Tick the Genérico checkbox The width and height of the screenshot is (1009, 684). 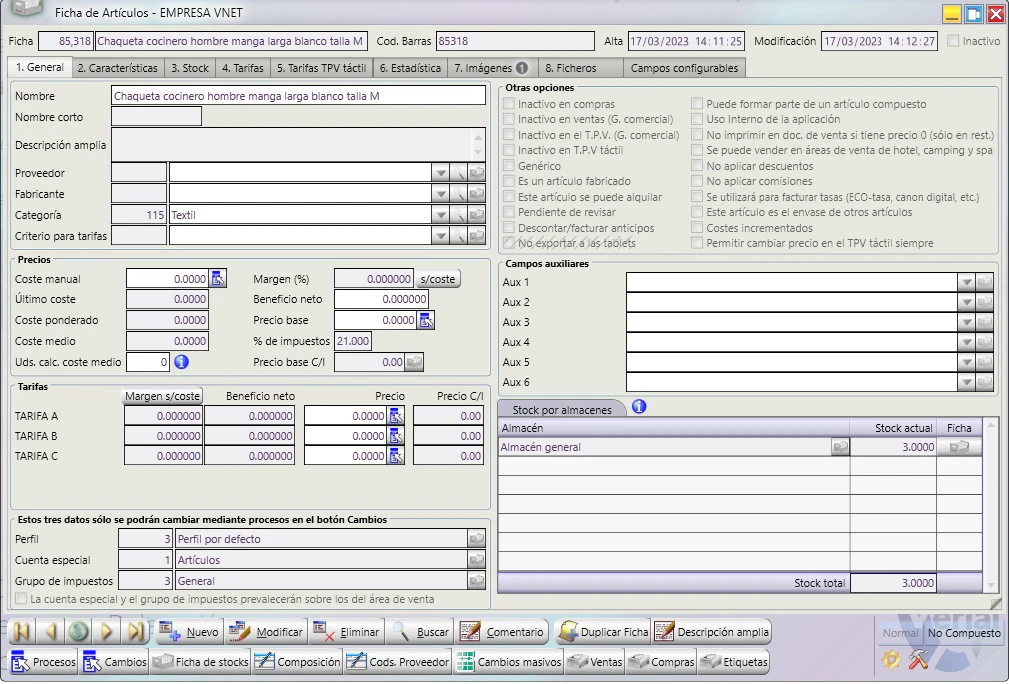coord(509,166)
